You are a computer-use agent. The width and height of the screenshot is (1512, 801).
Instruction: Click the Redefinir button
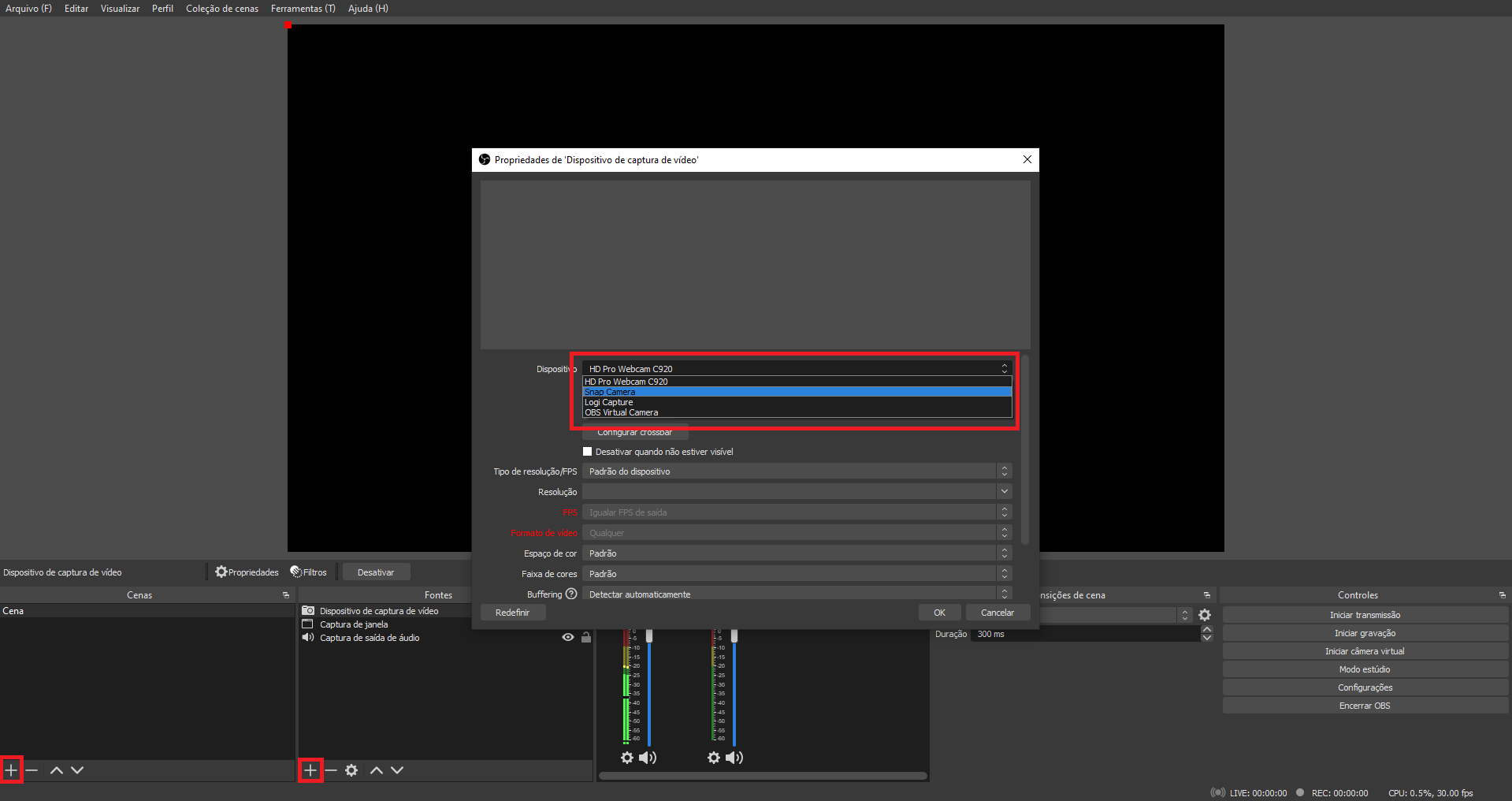[x=512, y=613]
